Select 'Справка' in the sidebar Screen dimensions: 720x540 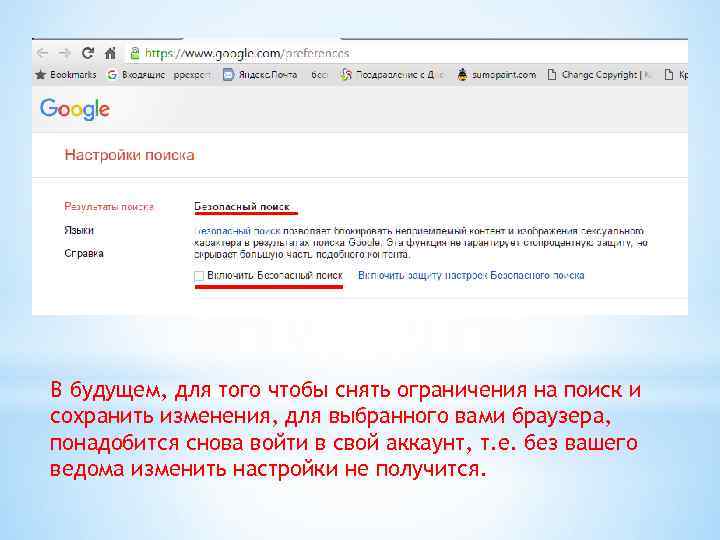pos(84,253)
